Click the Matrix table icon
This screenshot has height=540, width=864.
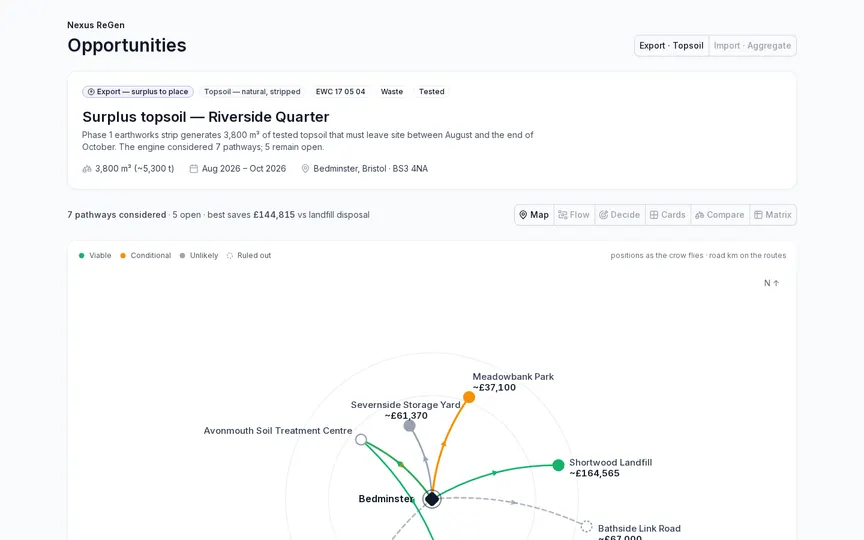click(758, 215)
